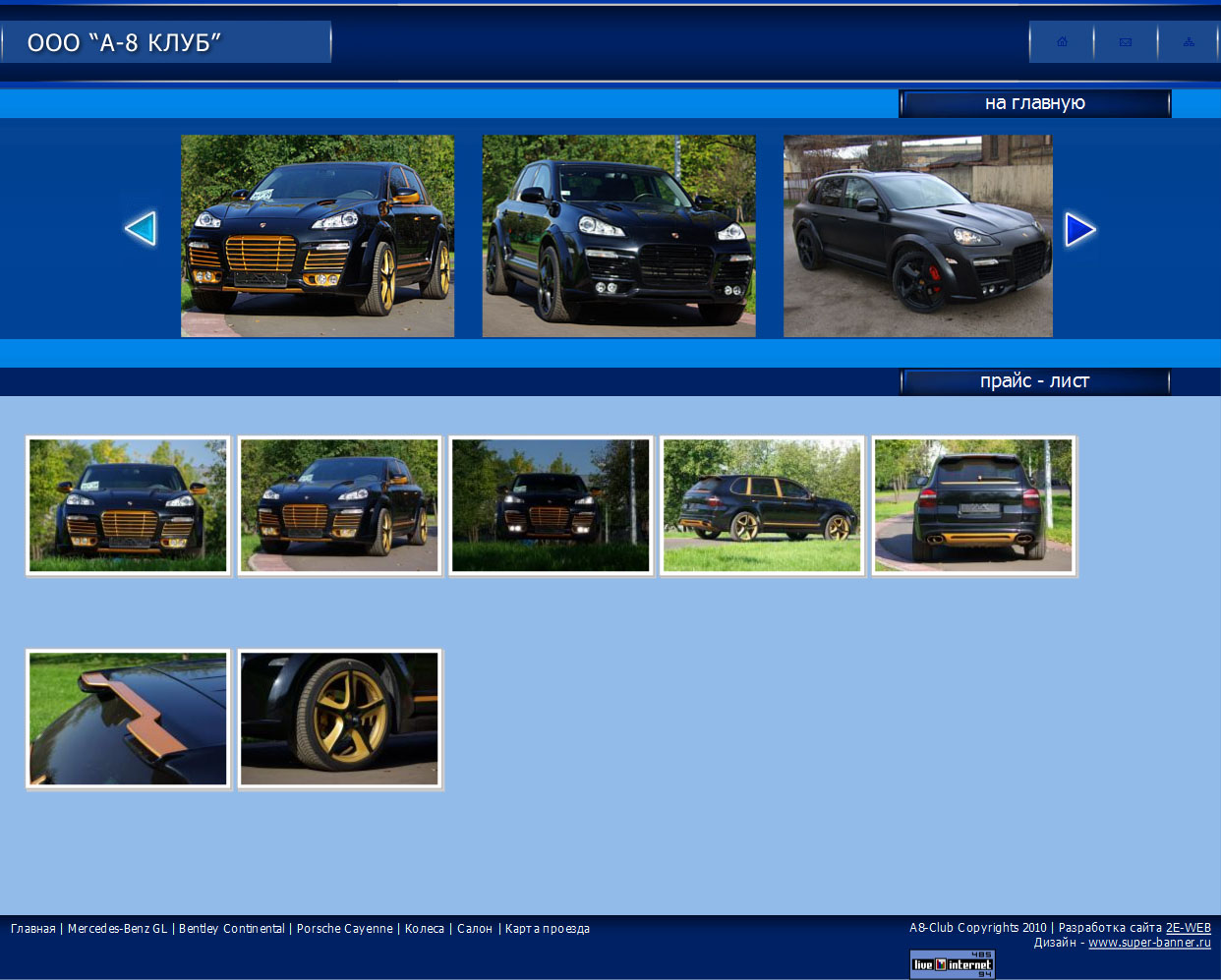Image resolution: width=1221 pixels, height=980 pixels.
Task: Open the gold wheel close-up thumbnail
Action: click(x=339, y=719)
